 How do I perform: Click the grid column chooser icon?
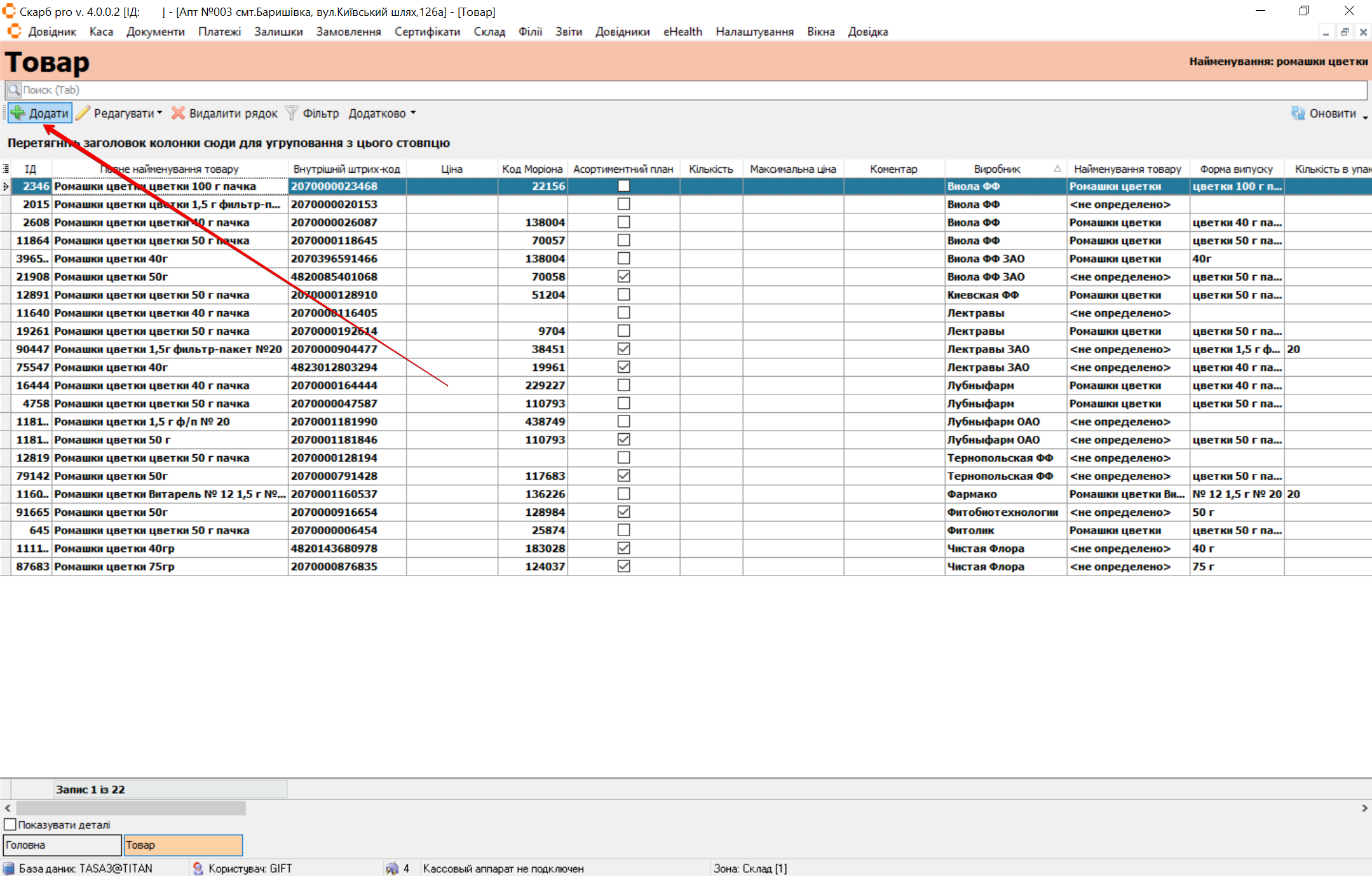click(6, 169)
